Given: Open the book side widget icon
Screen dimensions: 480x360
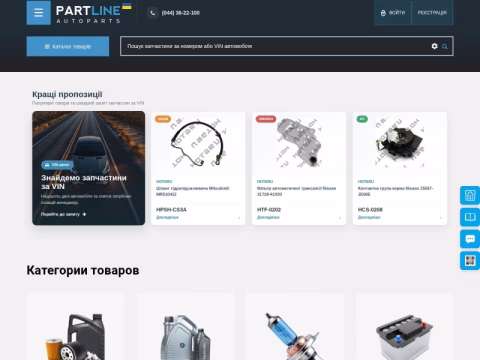Looking at the screenshot, I should point(470,217).
